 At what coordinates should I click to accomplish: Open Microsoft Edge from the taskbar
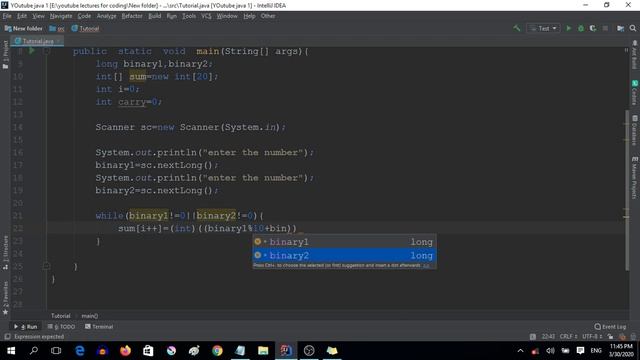(x=80, y=351)
